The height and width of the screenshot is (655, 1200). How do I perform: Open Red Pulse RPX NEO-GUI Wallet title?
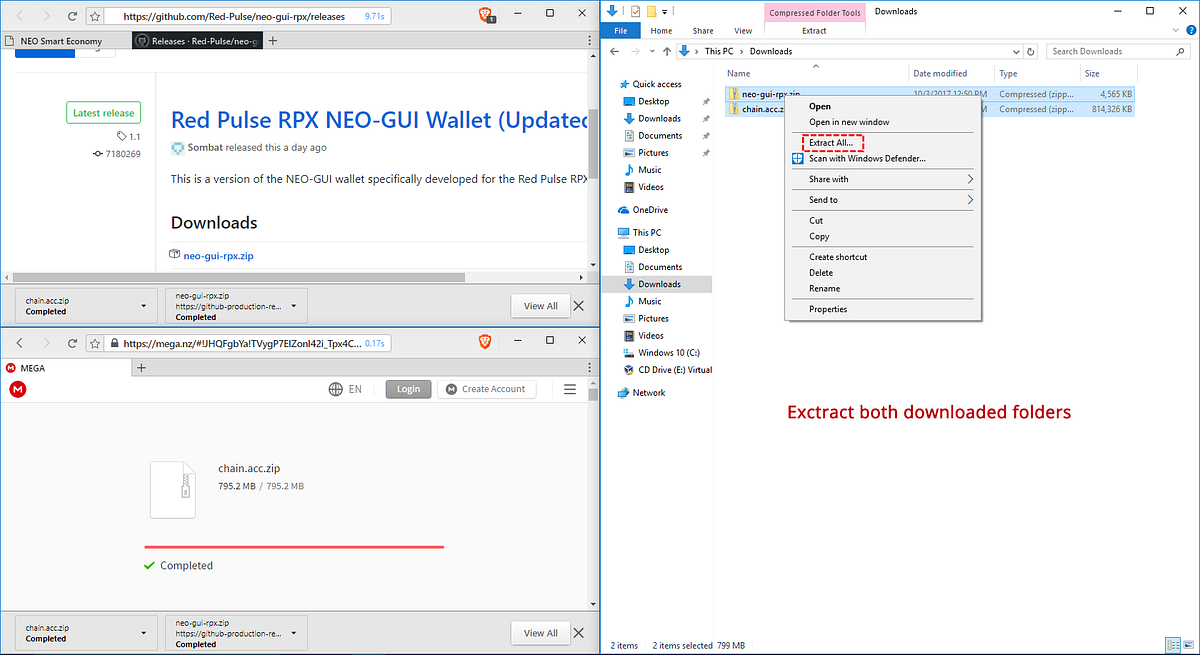pos(379,120)
